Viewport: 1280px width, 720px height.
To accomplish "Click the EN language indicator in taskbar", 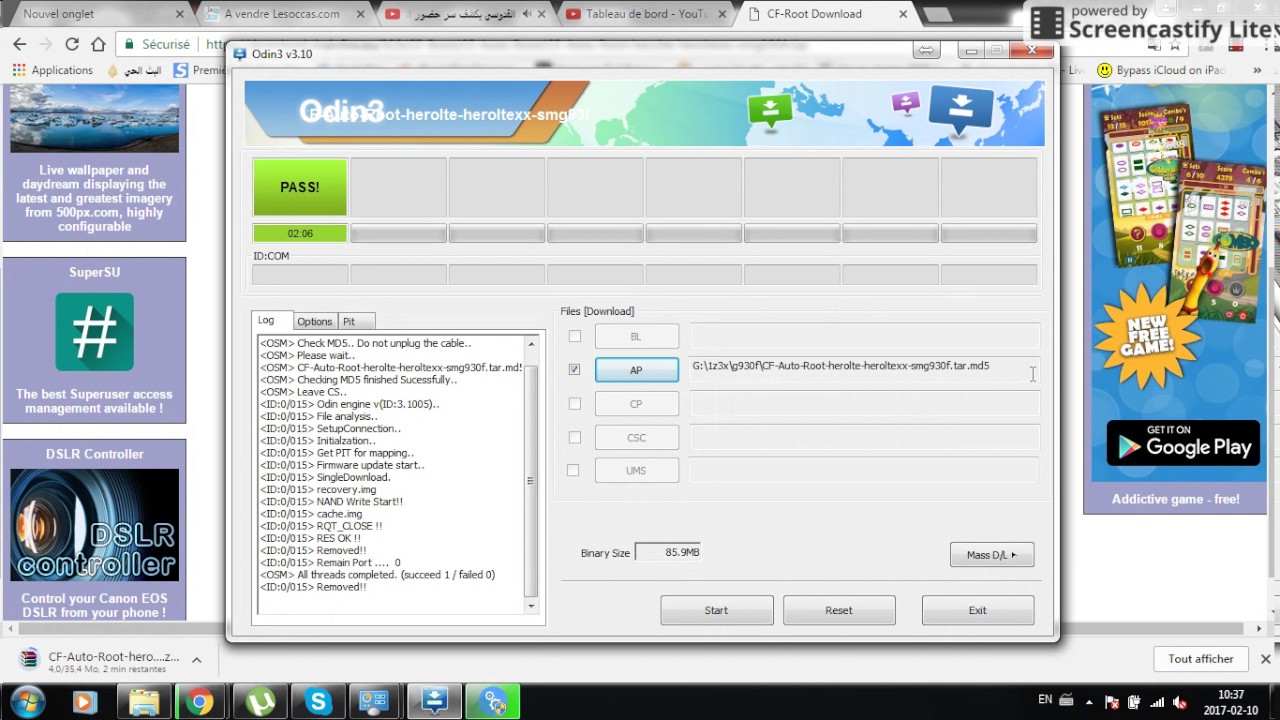I will tap(1045, 700).
